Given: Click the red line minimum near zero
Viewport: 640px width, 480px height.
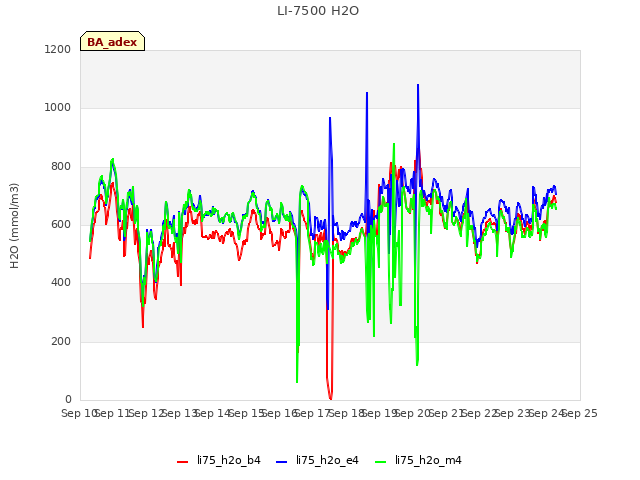Looking at the screenshot, I should [330, 398].
